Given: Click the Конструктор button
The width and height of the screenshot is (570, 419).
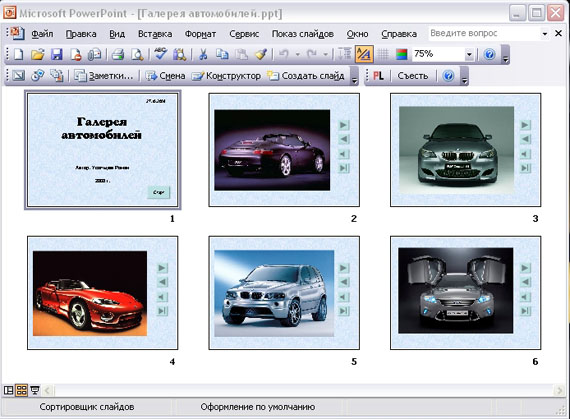Looking at the screenshot, I should coord(226,76).
